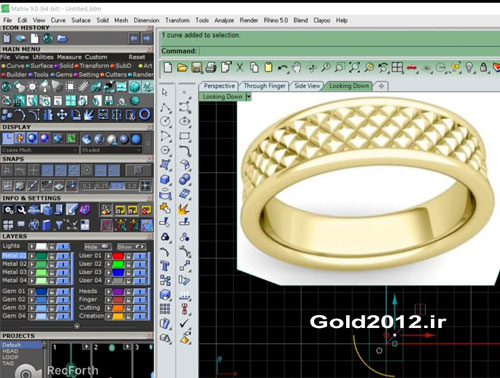500x378 pixels.
Task: Click the clipboard icon in Icon History
Action: pos(7,39)
